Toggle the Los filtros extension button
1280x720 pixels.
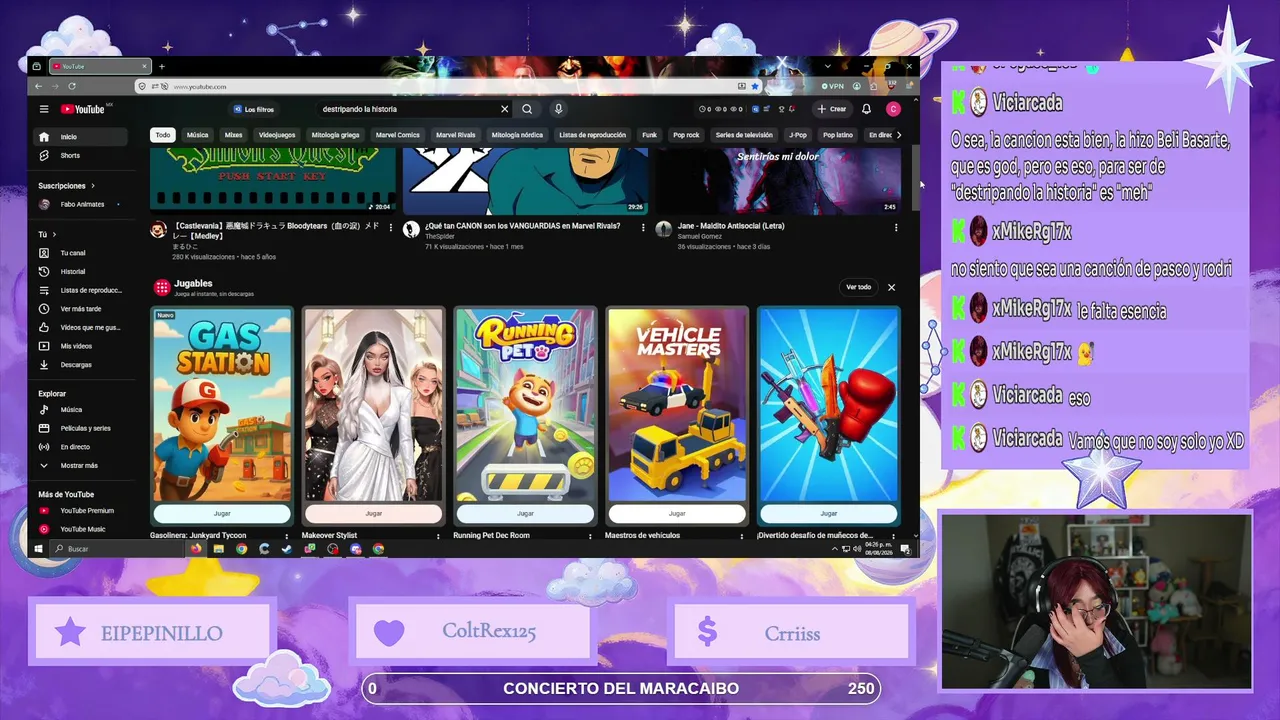pos(253,109)
